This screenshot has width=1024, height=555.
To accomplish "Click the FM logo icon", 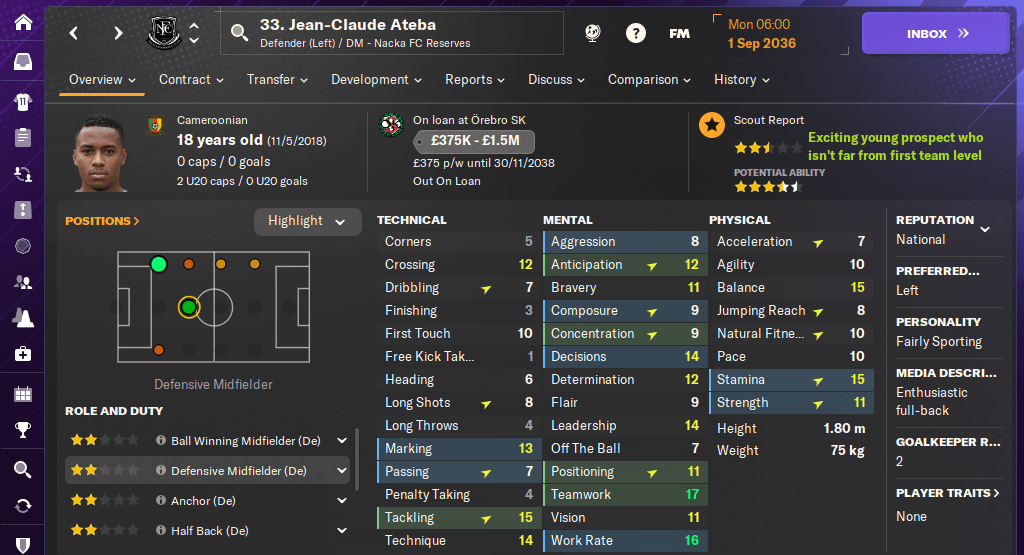I will coord(679,33).
